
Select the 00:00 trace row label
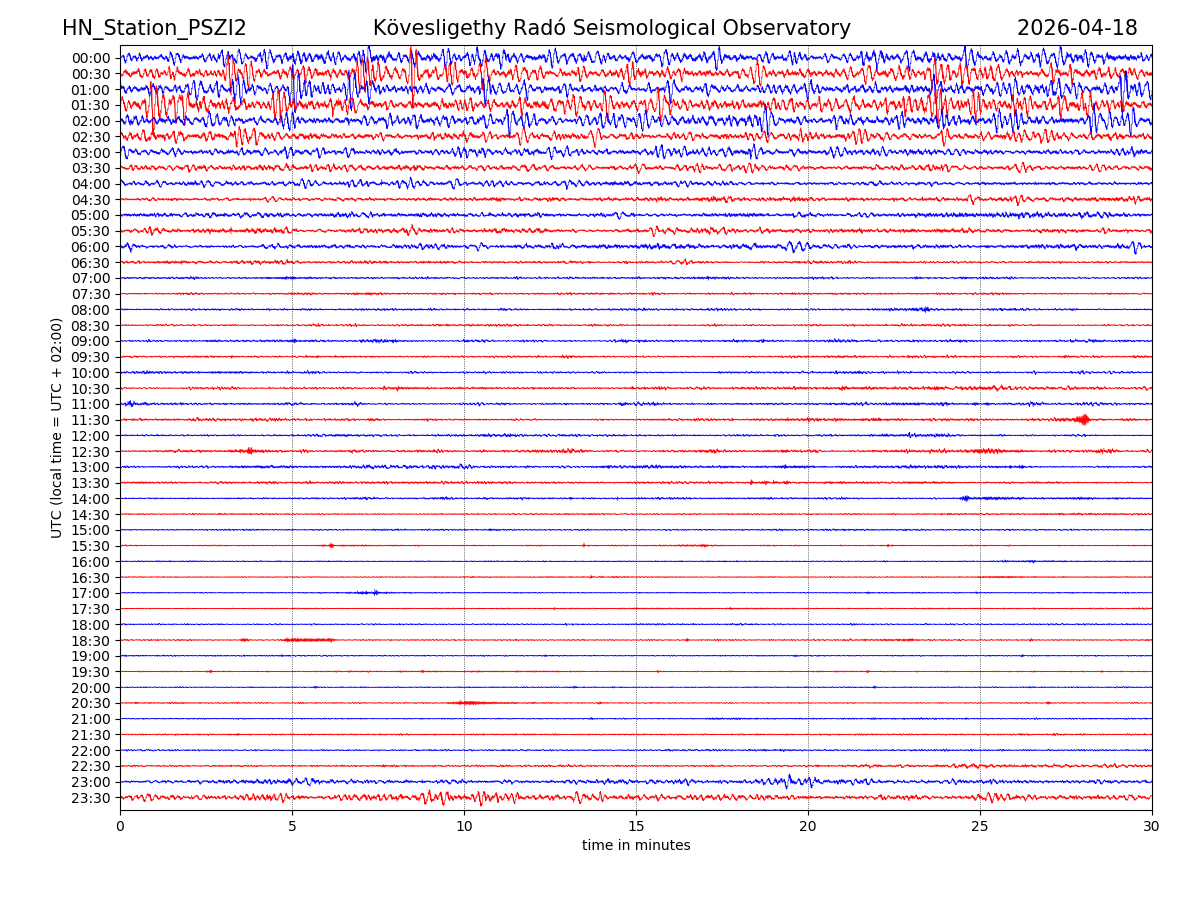pos(90,58)
